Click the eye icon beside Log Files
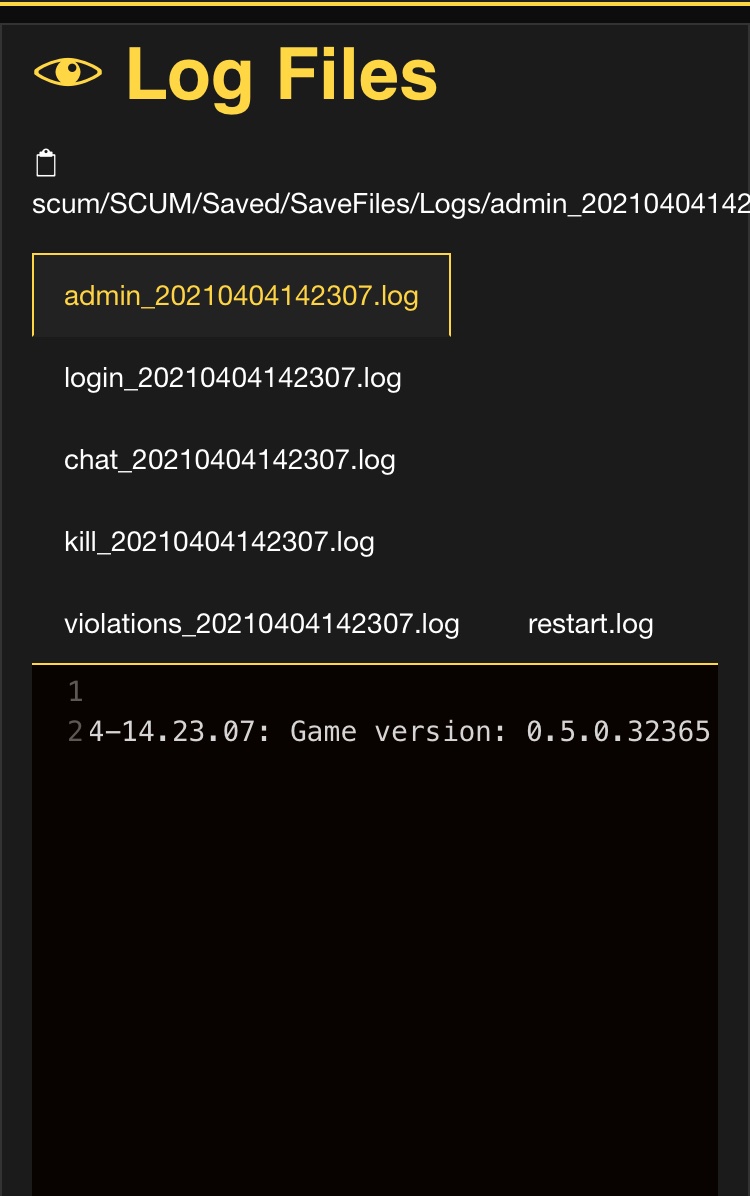The image size is (750, 1196). 68,72
